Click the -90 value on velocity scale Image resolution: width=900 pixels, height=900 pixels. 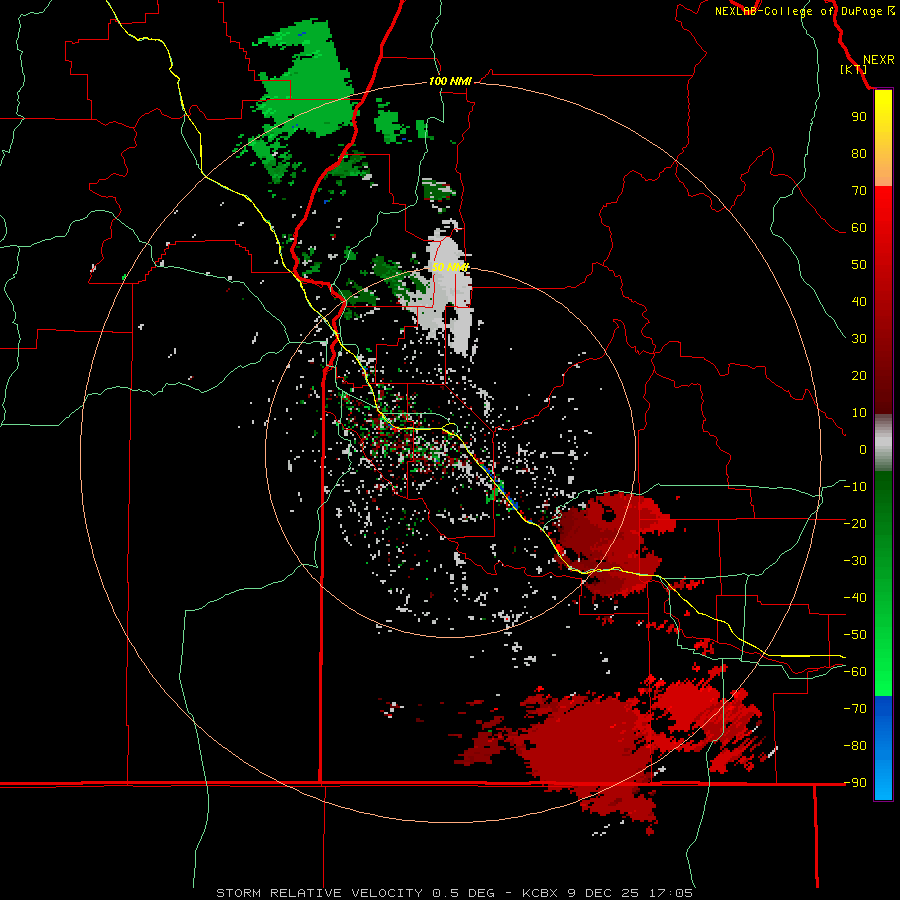(855, 782)
